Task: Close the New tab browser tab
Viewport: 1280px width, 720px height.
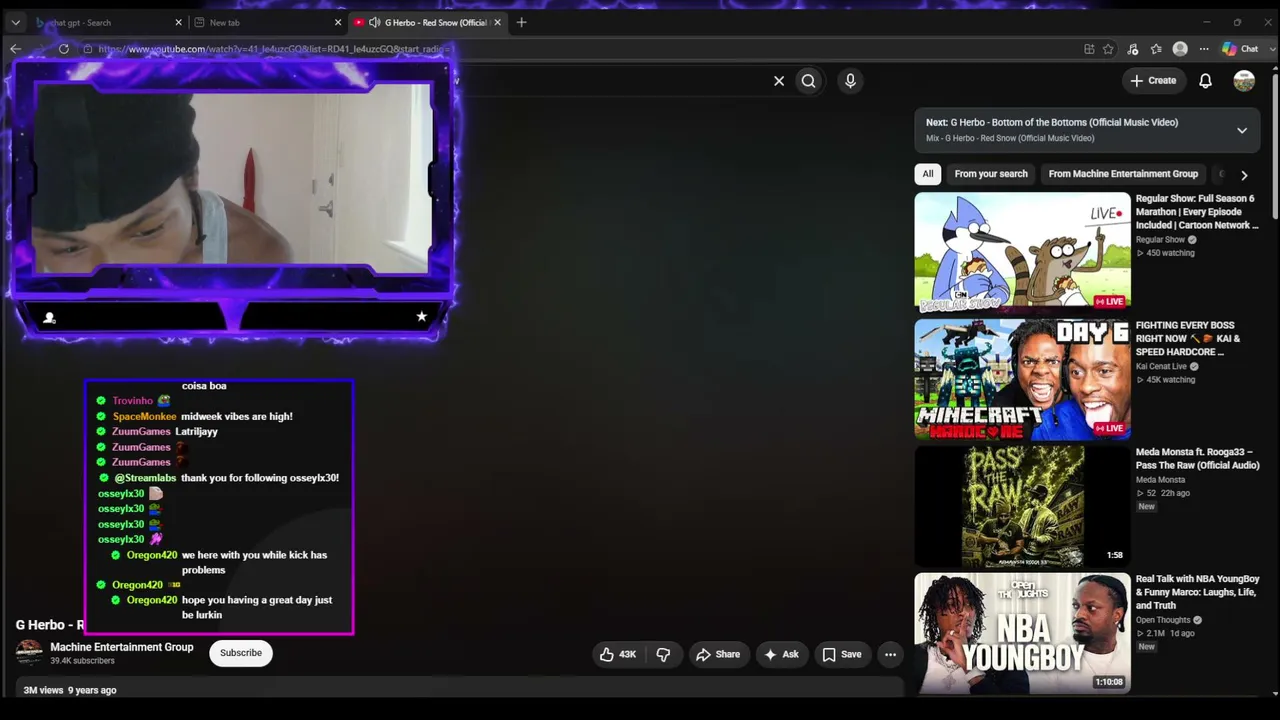Action: coord(338,22)
